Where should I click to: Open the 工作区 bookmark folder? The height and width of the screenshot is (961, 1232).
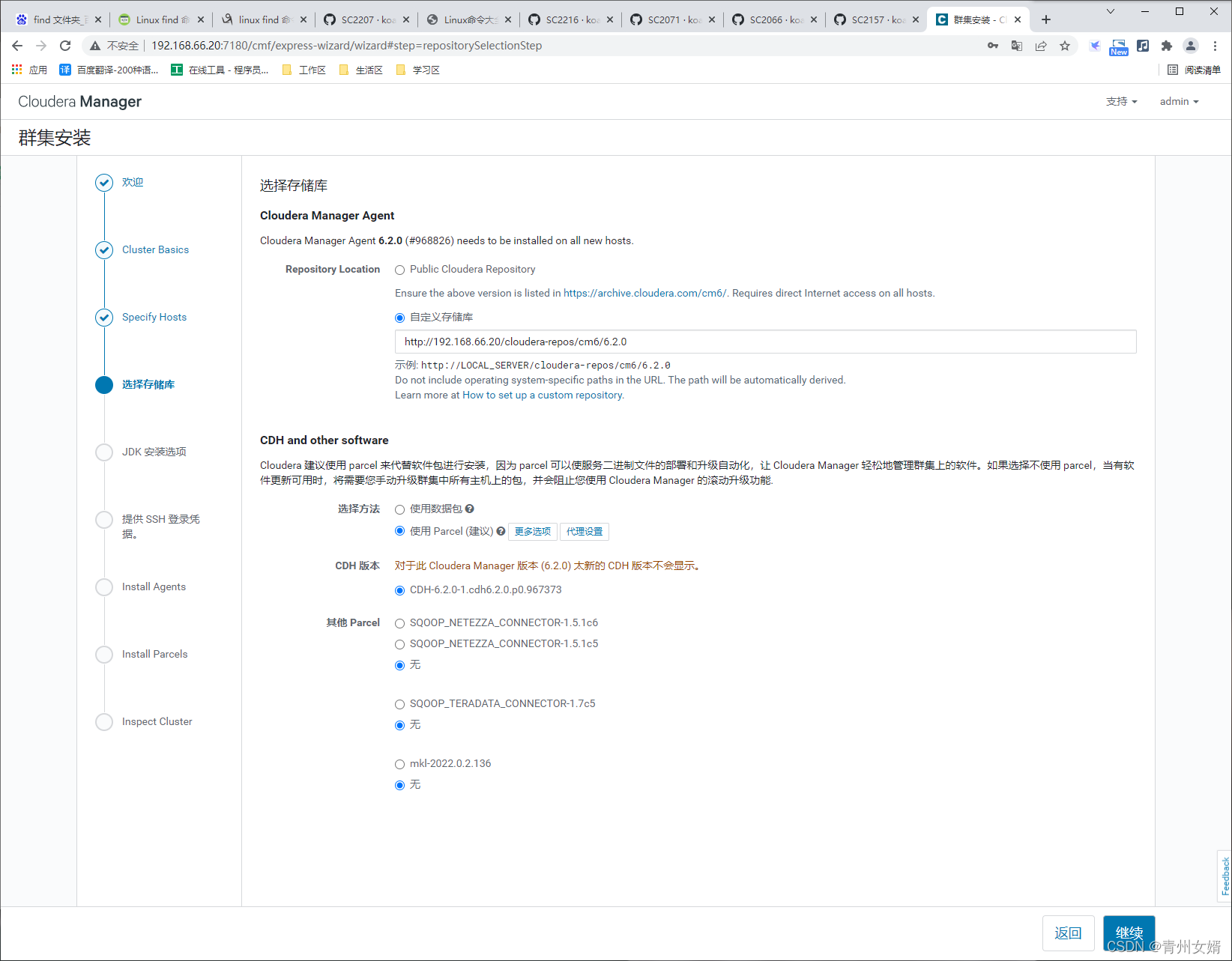tap(304, 70)
